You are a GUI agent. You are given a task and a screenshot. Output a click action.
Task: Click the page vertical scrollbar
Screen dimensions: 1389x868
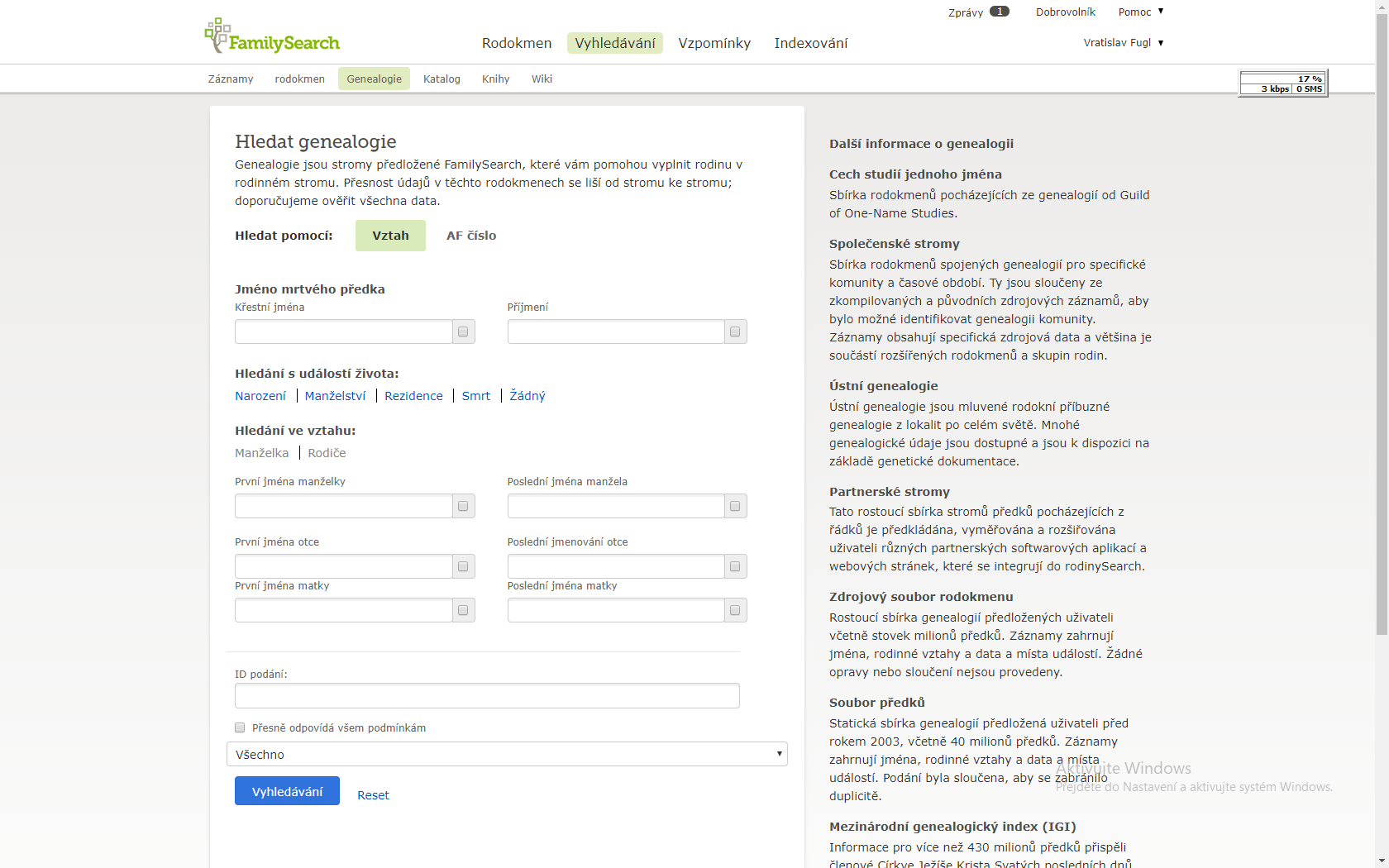[1382, 331]
